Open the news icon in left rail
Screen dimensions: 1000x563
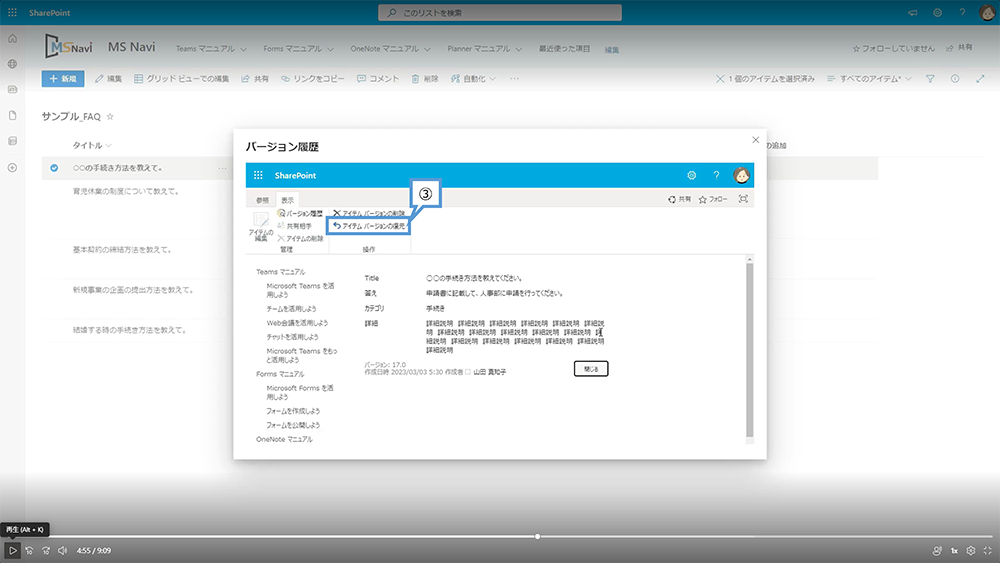[12, 90]
